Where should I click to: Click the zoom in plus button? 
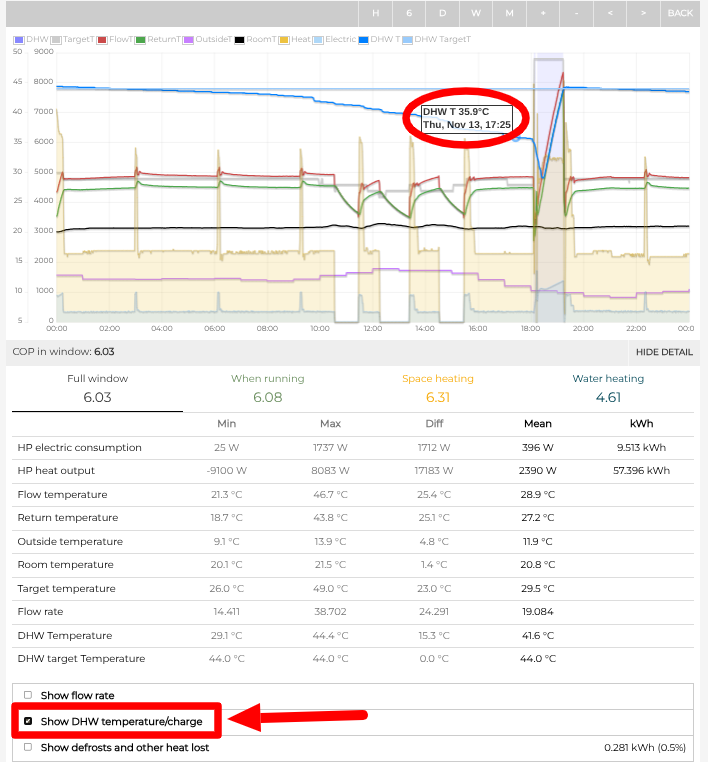pyautogui.click(x=543, y=13)
